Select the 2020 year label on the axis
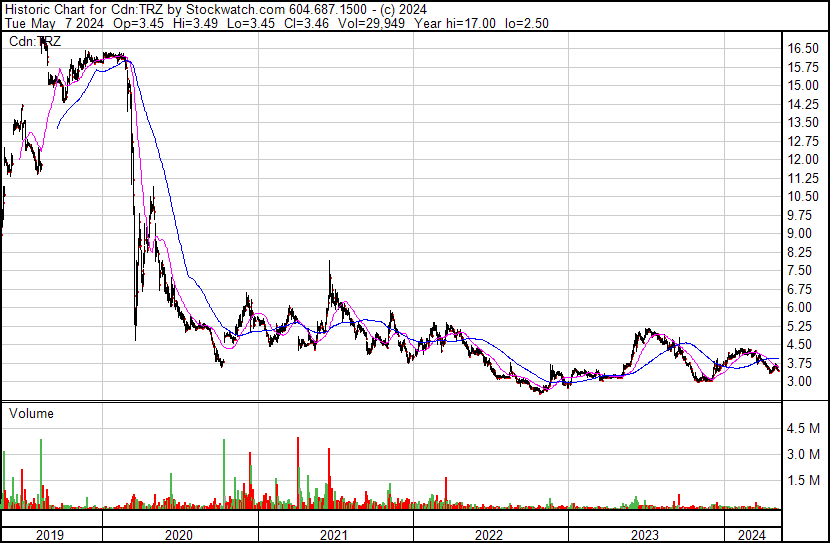The width and height of the screenshot is (830, 543). [x=179, y=535]
